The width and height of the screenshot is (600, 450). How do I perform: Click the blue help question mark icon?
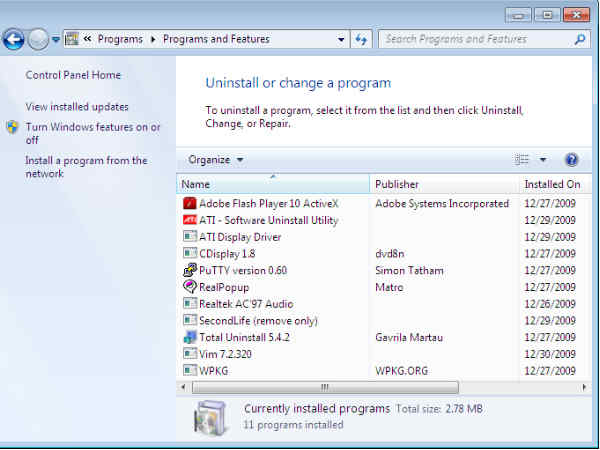pyautogui.click(x=571, y=160)
